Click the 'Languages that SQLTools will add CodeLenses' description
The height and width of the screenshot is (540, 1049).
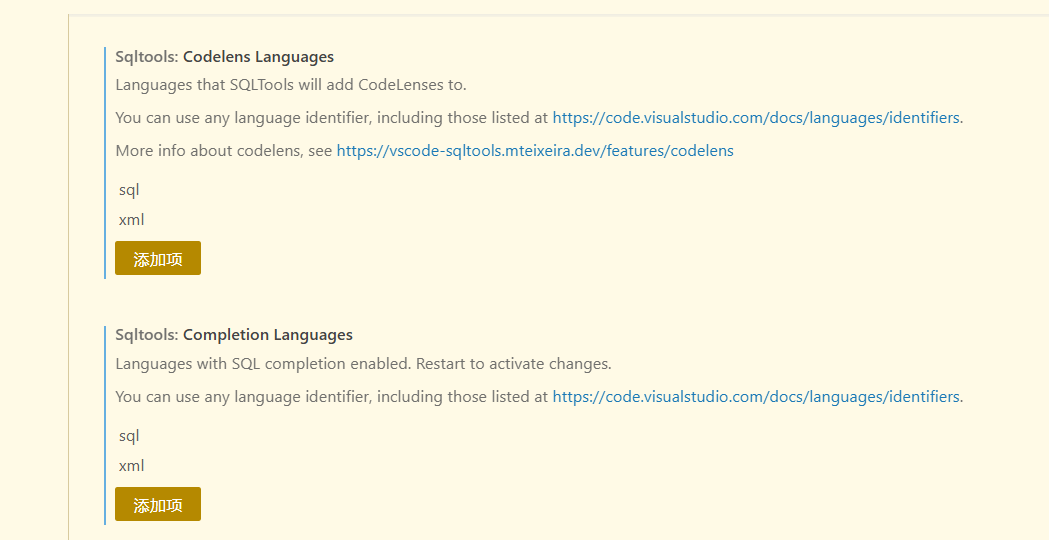291,85
